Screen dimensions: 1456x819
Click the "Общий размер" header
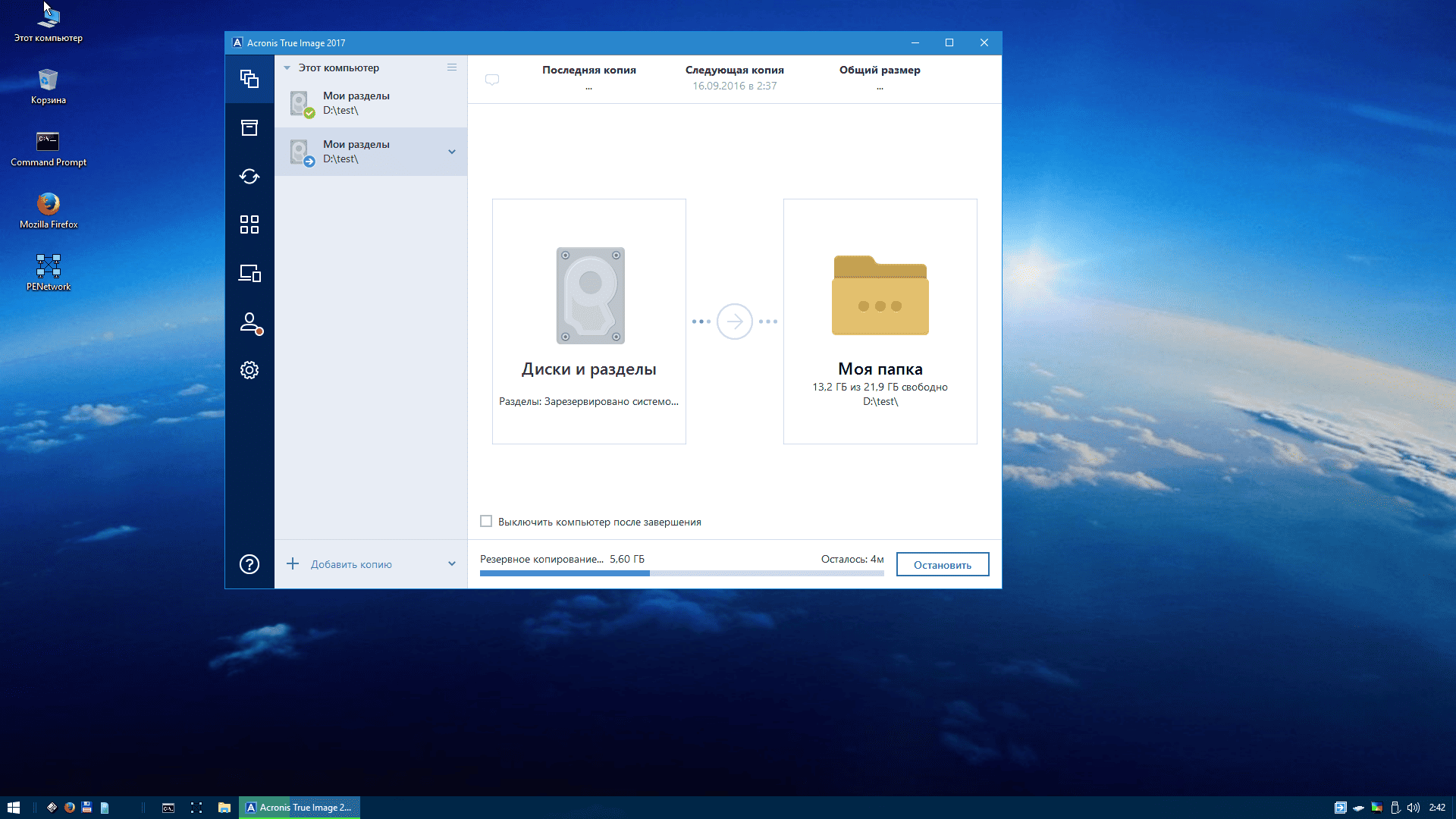(880, 70)
